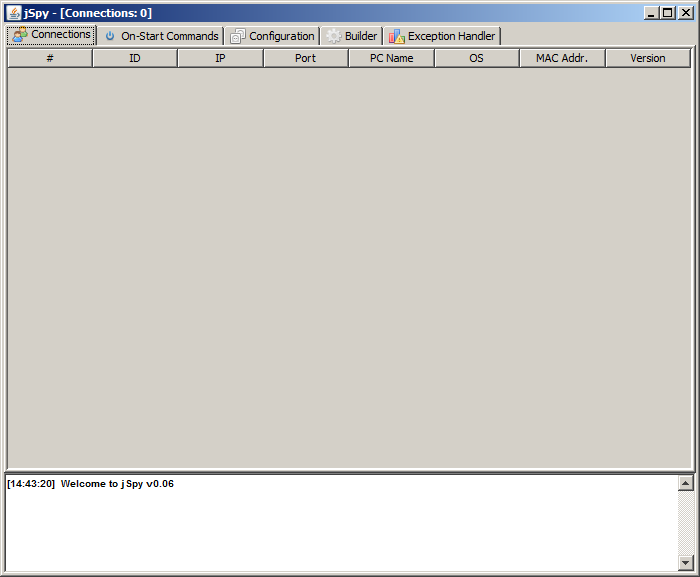Click the MAC Addr. column header
Image resolution: width=700 pixels, height=577 pixels.
[x=562, y=58]
